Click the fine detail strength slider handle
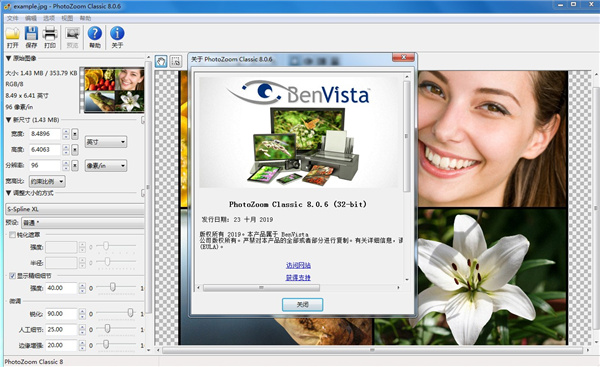The width and height of the screenshot is (600, 367). [x=113, y=287]
